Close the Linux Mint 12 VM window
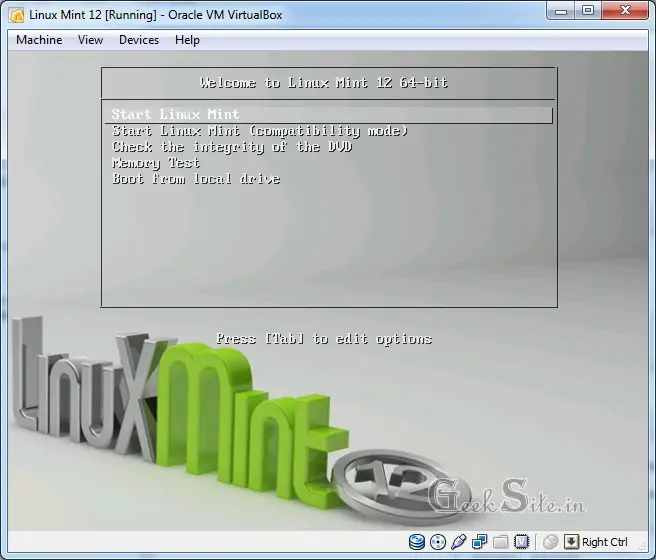Image resolution: width=656 pixels, height=560 pixels. point(625,11)
